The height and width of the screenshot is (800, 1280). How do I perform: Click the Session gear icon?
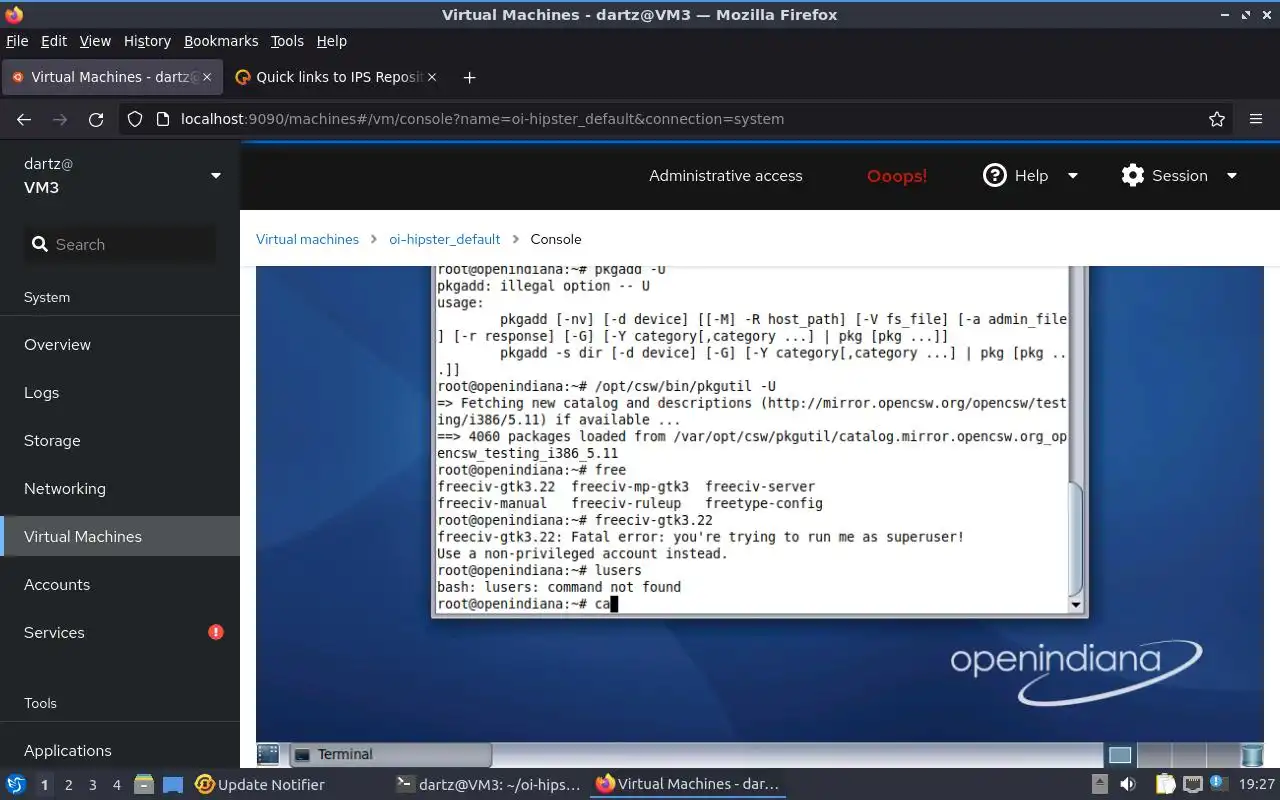(x=1132, y=175)
